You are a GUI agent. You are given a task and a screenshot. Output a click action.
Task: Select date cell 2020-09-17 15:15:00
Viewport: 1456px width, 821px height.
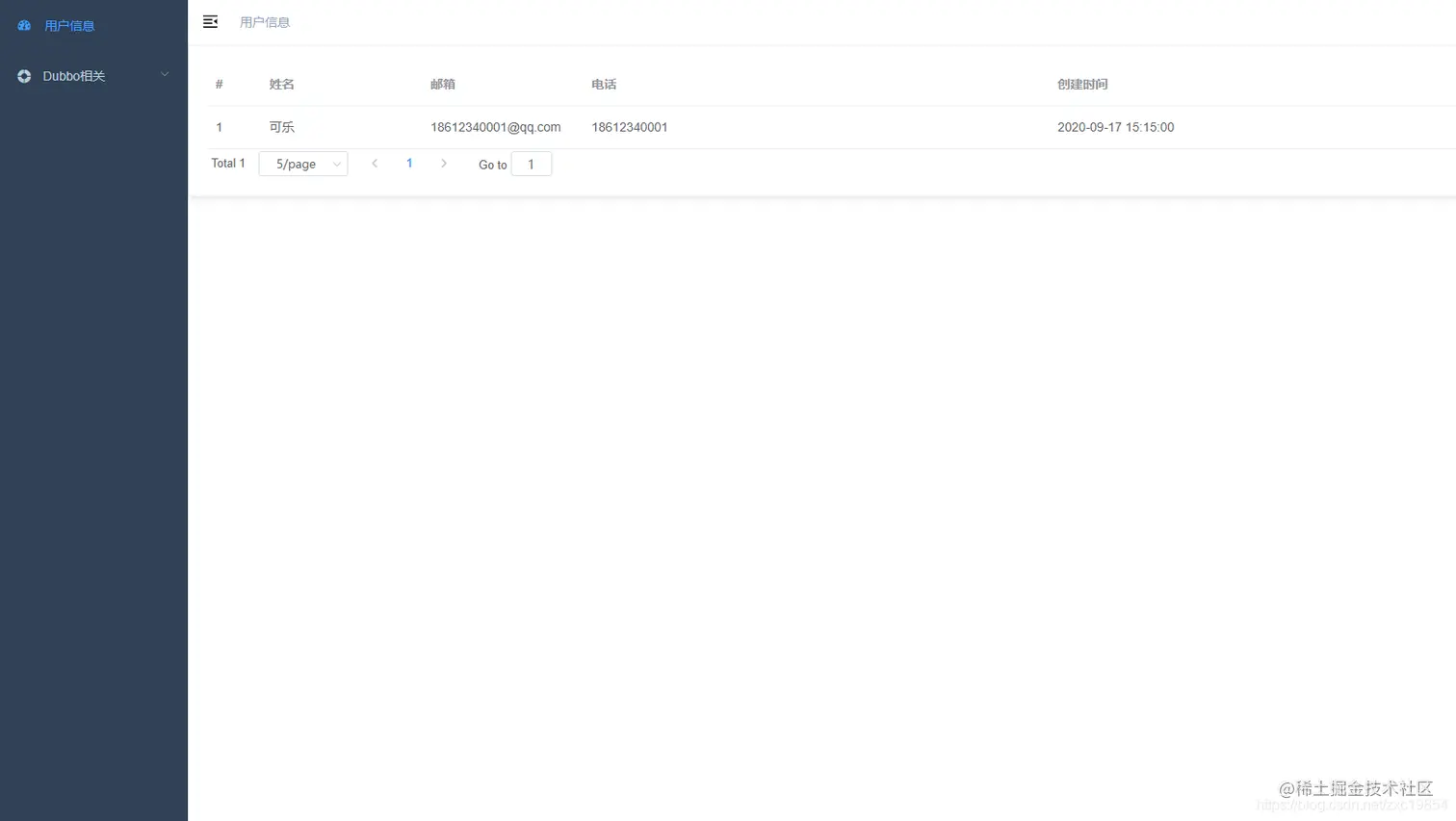1116,127
